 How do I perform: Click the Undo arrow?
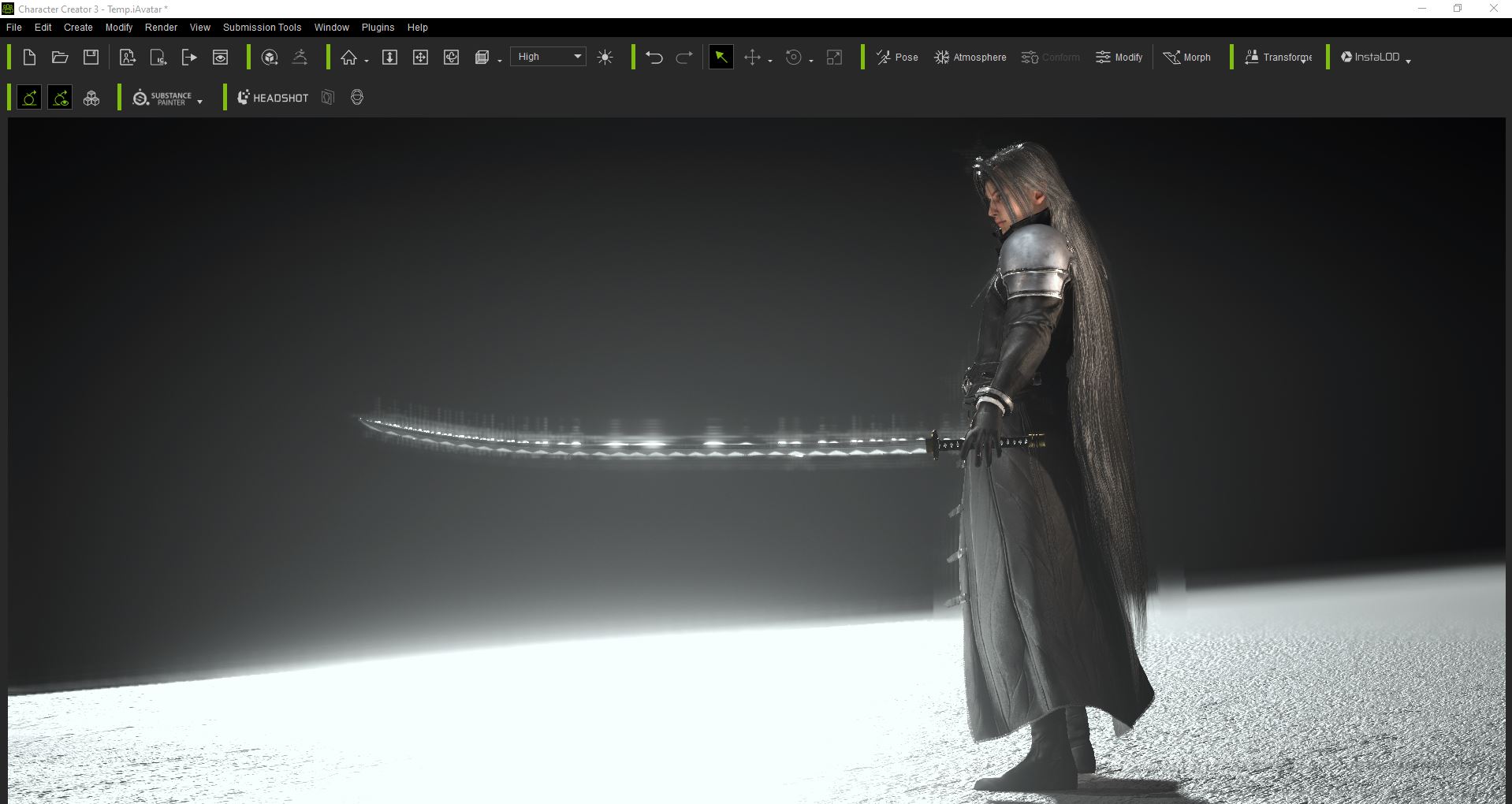pyautogui.click(x=654, y=57)
